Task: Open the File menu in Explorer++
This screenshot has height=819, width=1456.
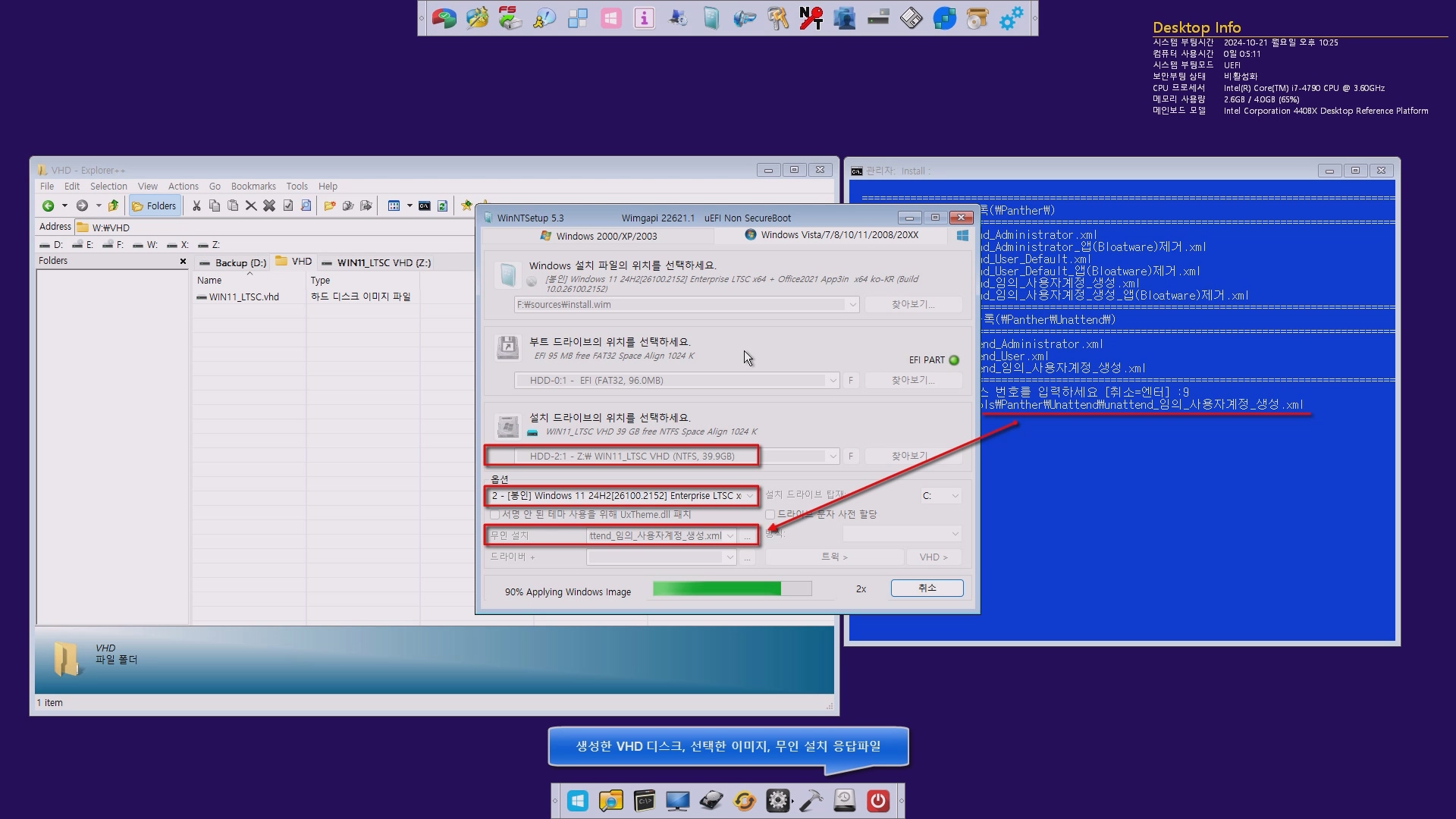Action: pos(47,186)
